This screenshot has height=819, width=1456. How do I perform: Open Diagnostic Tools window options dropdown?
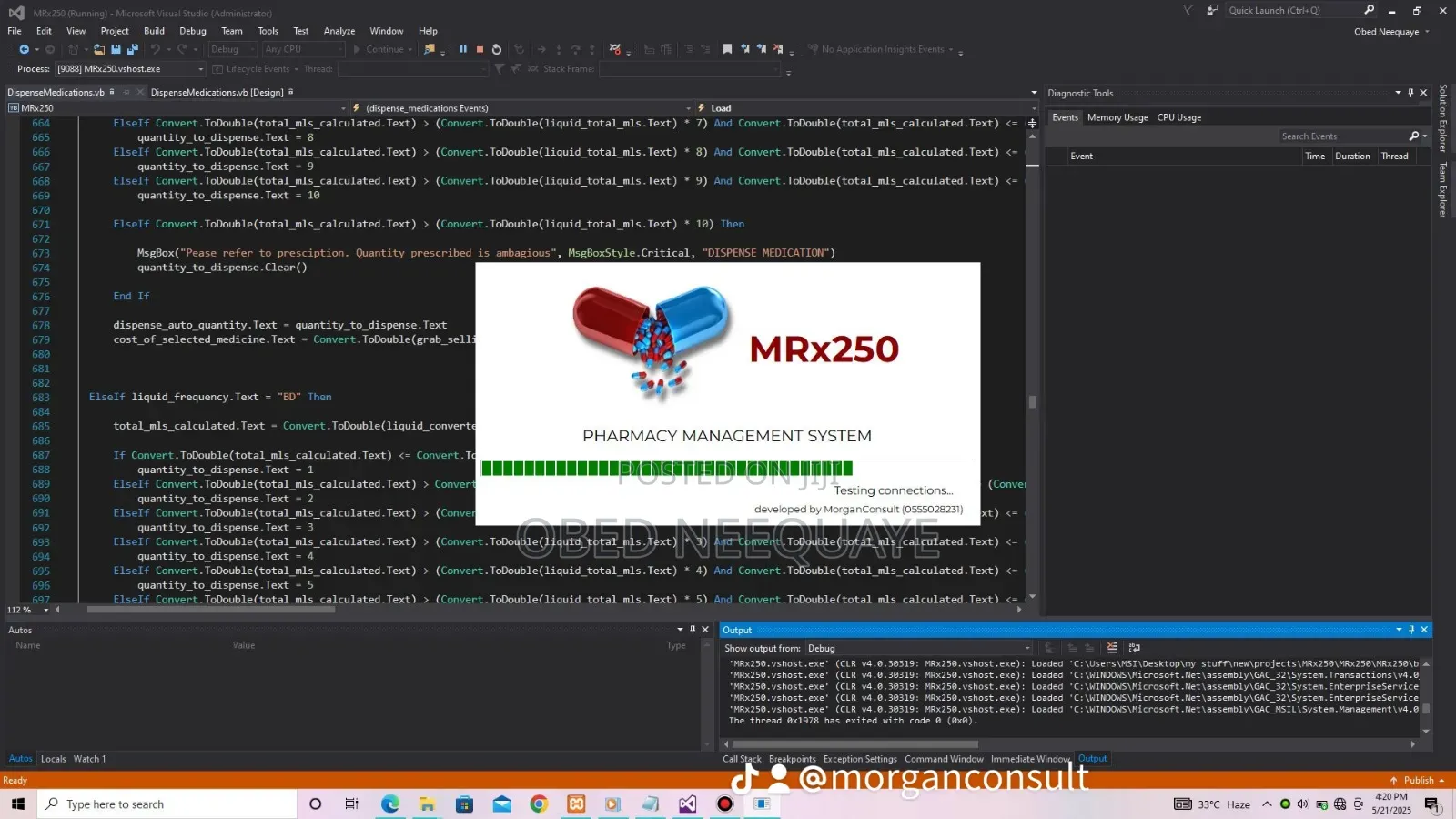[x=1398, y=93]
